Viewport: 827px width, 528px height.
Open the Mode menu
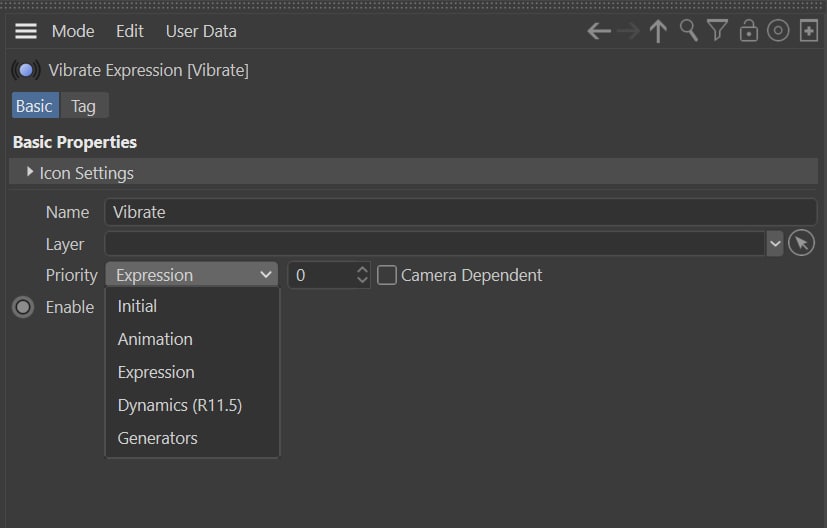(73, 31)
